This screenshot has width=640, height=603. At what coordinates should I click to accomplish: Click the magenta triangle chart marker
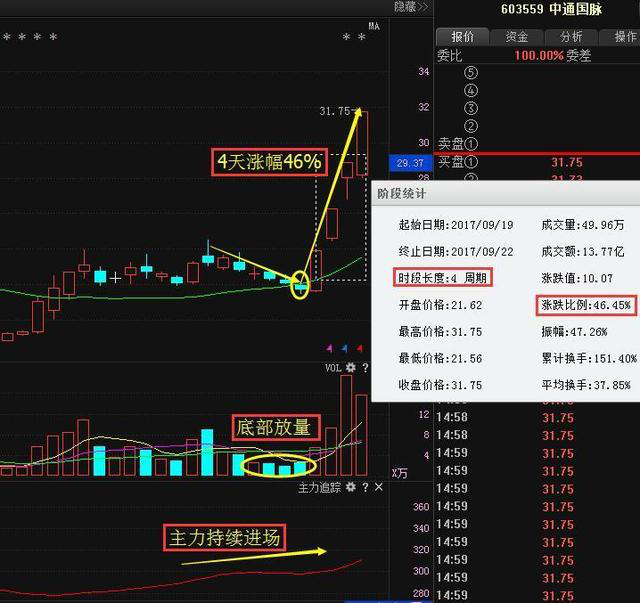pos(329,348)
